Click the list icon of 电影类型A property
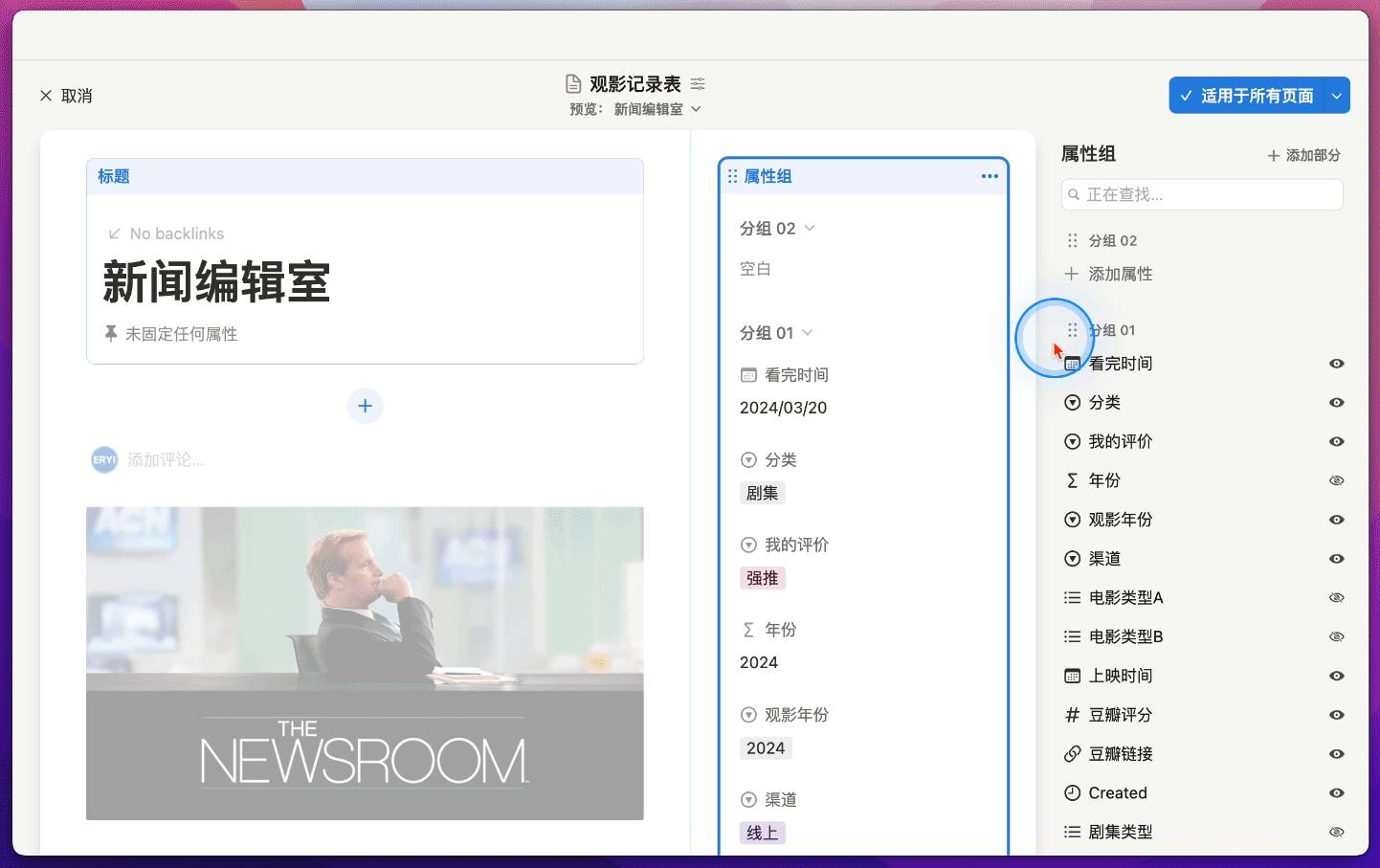Screen dimensions: 1380x868 point(1073,598)
